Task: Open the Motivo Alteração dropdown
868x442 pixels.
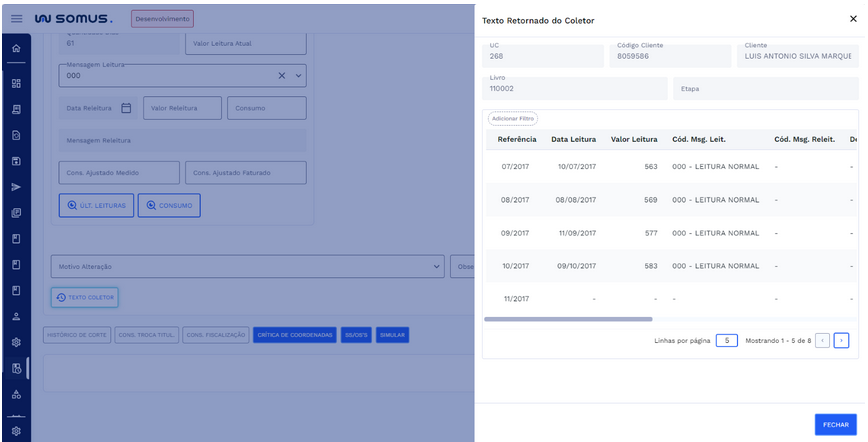Action: (x=436, y=267)
